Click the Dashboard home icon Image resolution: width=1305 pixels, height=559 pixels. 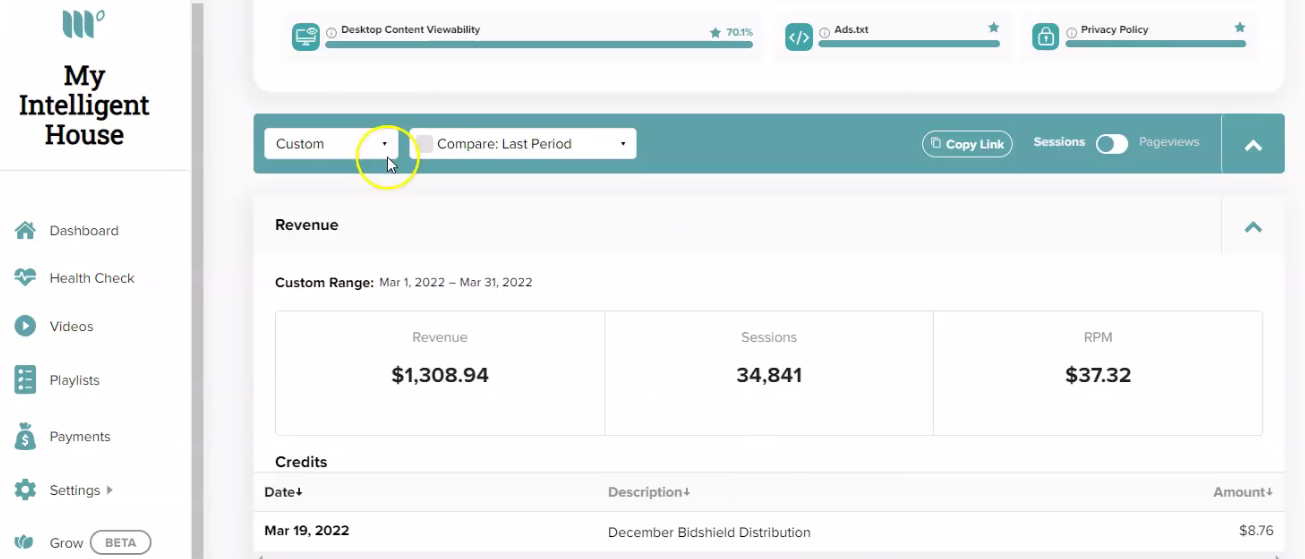[25, 231]
